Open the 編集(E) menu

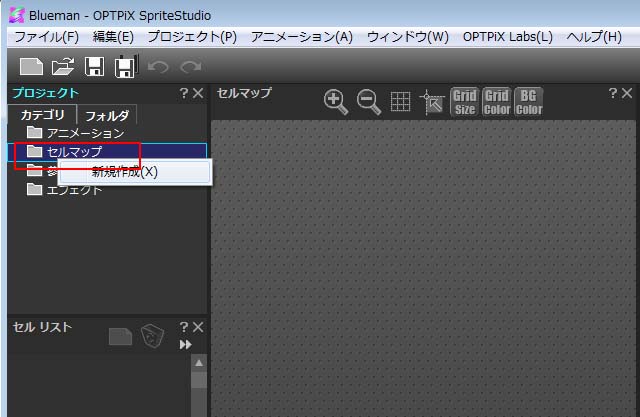tap(113, 37)
